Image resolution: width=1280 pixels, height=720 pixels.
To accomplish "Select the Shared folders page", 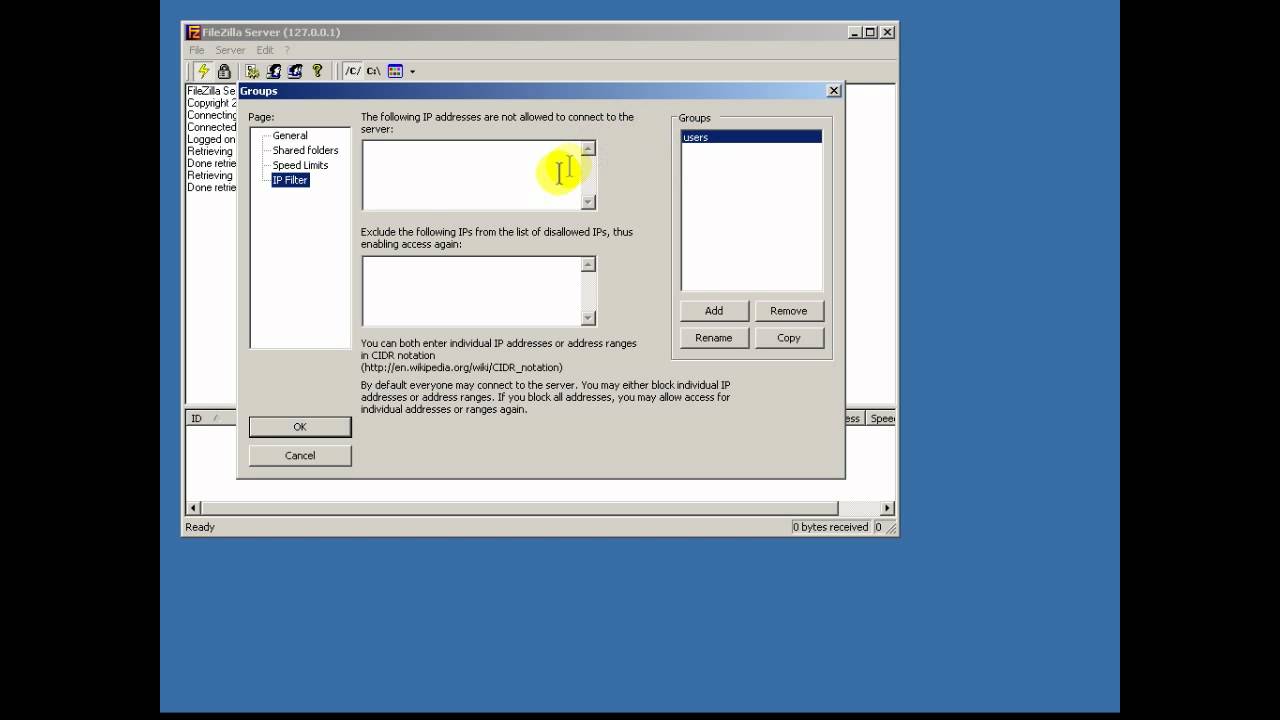I will tap(306, 150).
